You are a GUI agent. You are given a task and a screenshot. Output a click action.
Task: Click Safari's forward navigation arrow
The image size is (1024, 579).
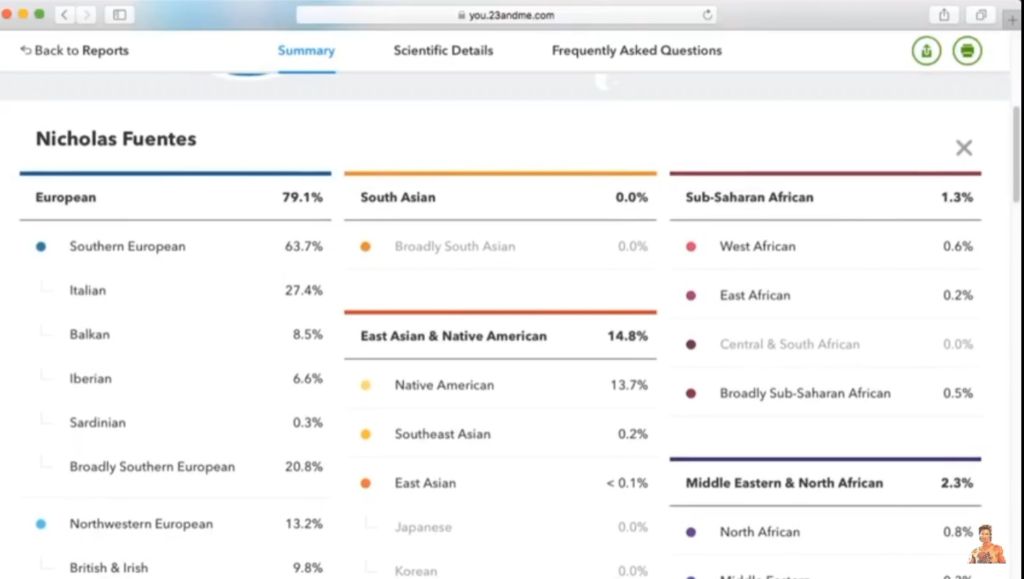click(87, 15)
